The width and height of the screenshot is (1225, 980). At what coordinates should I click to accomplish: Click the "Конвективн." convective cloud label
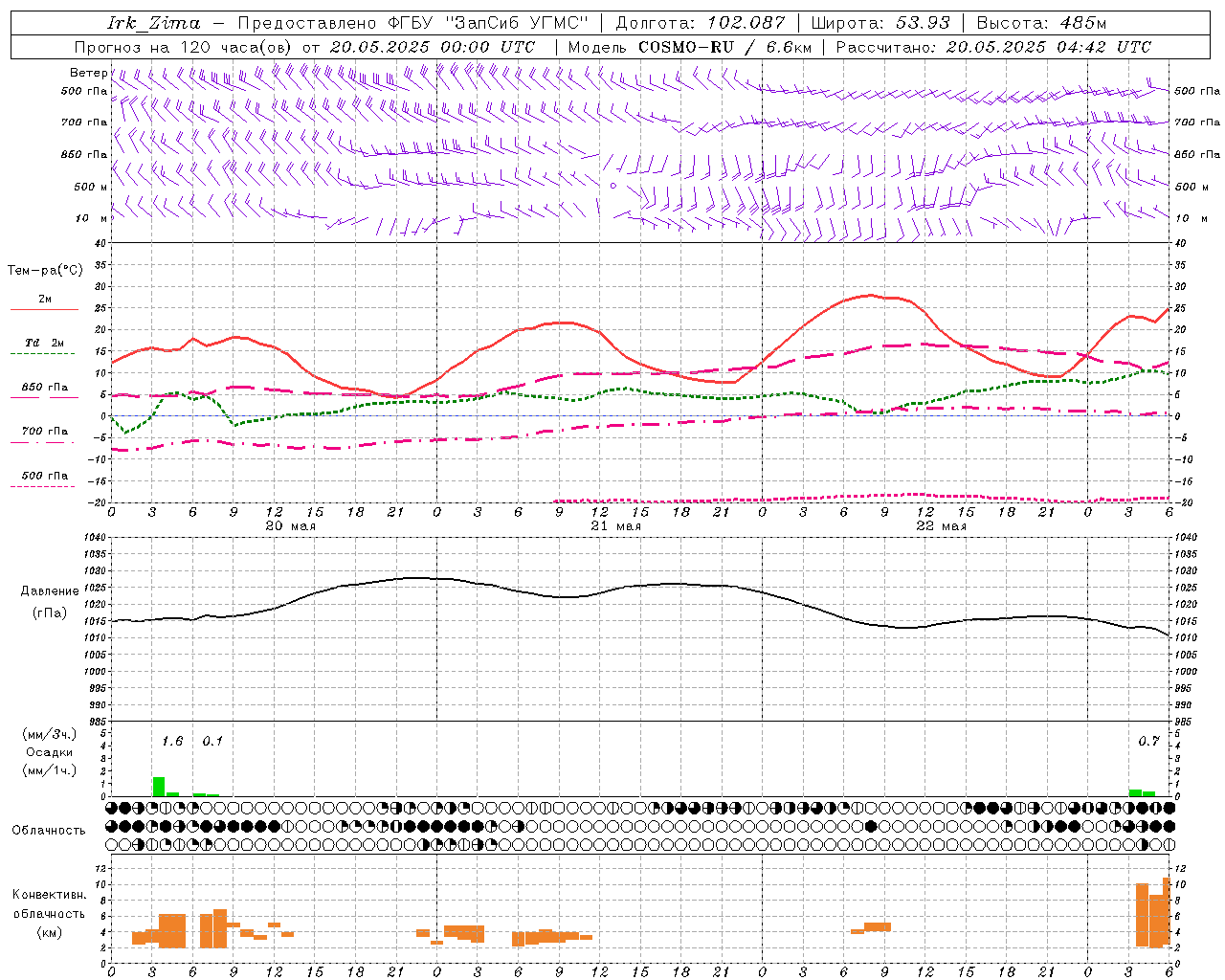(x=49, y=895)
